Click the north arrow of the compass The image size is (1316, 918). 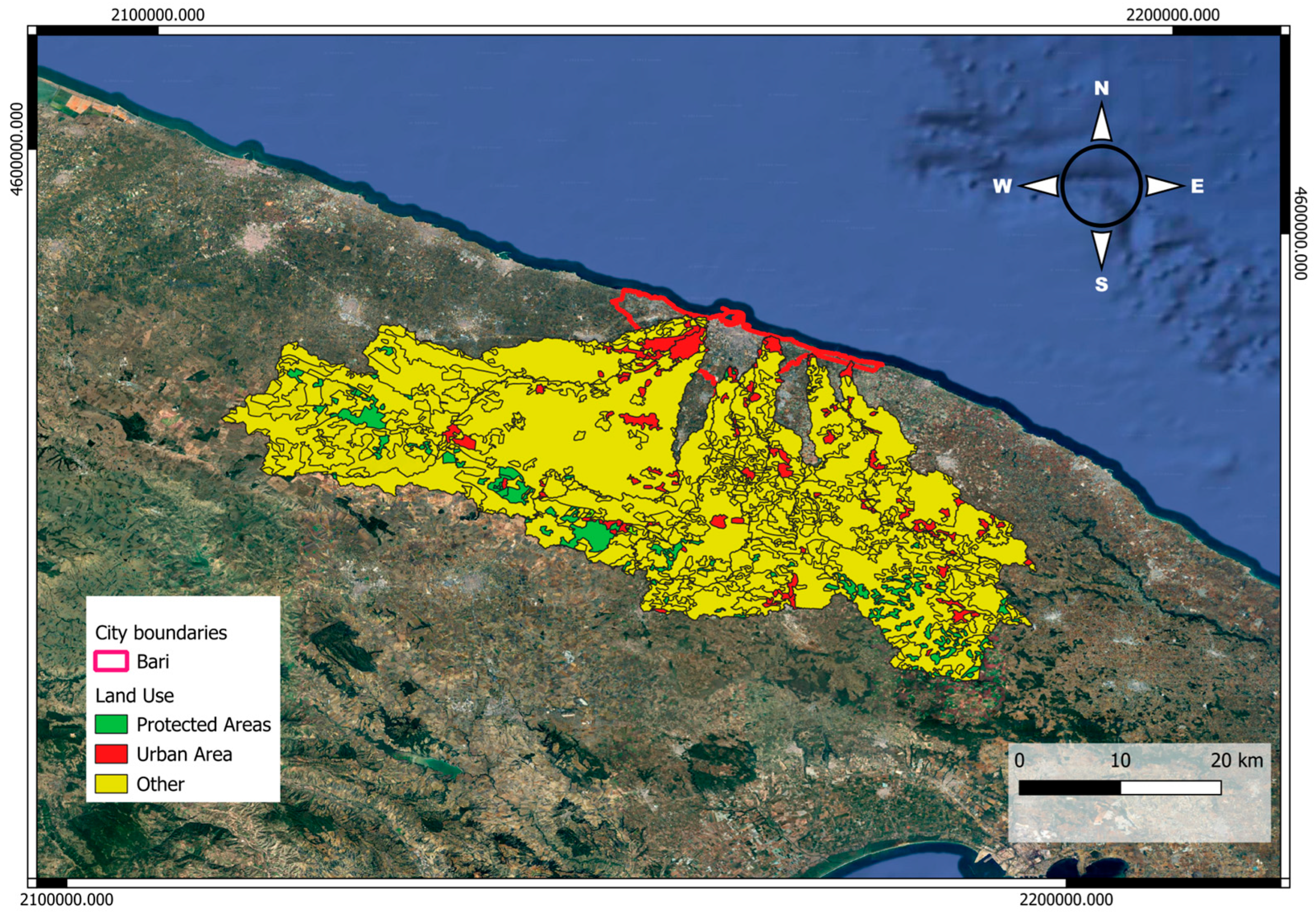[1101, 122]
